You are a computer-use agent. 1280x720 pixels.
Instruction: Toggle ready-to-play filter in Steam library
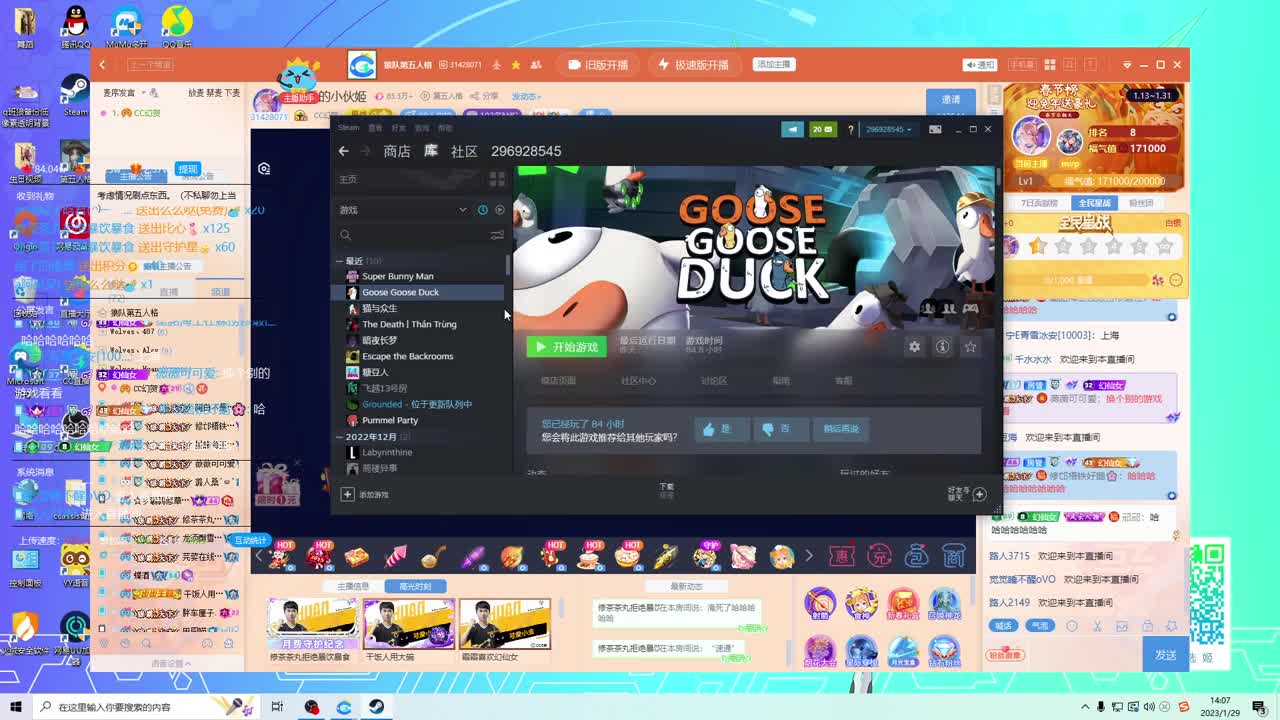tap(500, 210)
